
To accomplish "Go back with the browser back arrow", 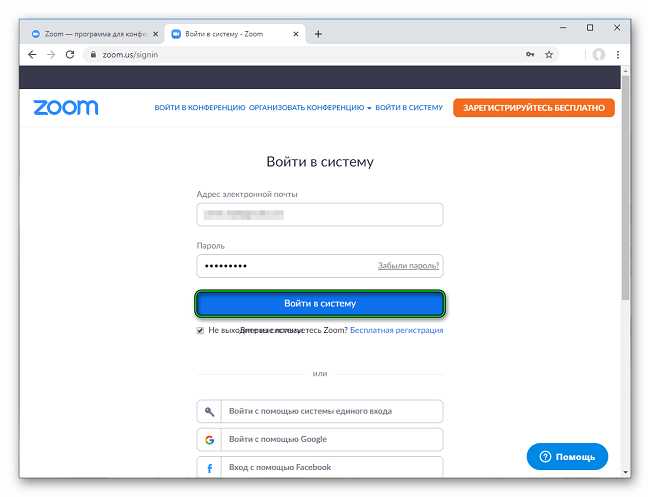I will coord(32,55).
